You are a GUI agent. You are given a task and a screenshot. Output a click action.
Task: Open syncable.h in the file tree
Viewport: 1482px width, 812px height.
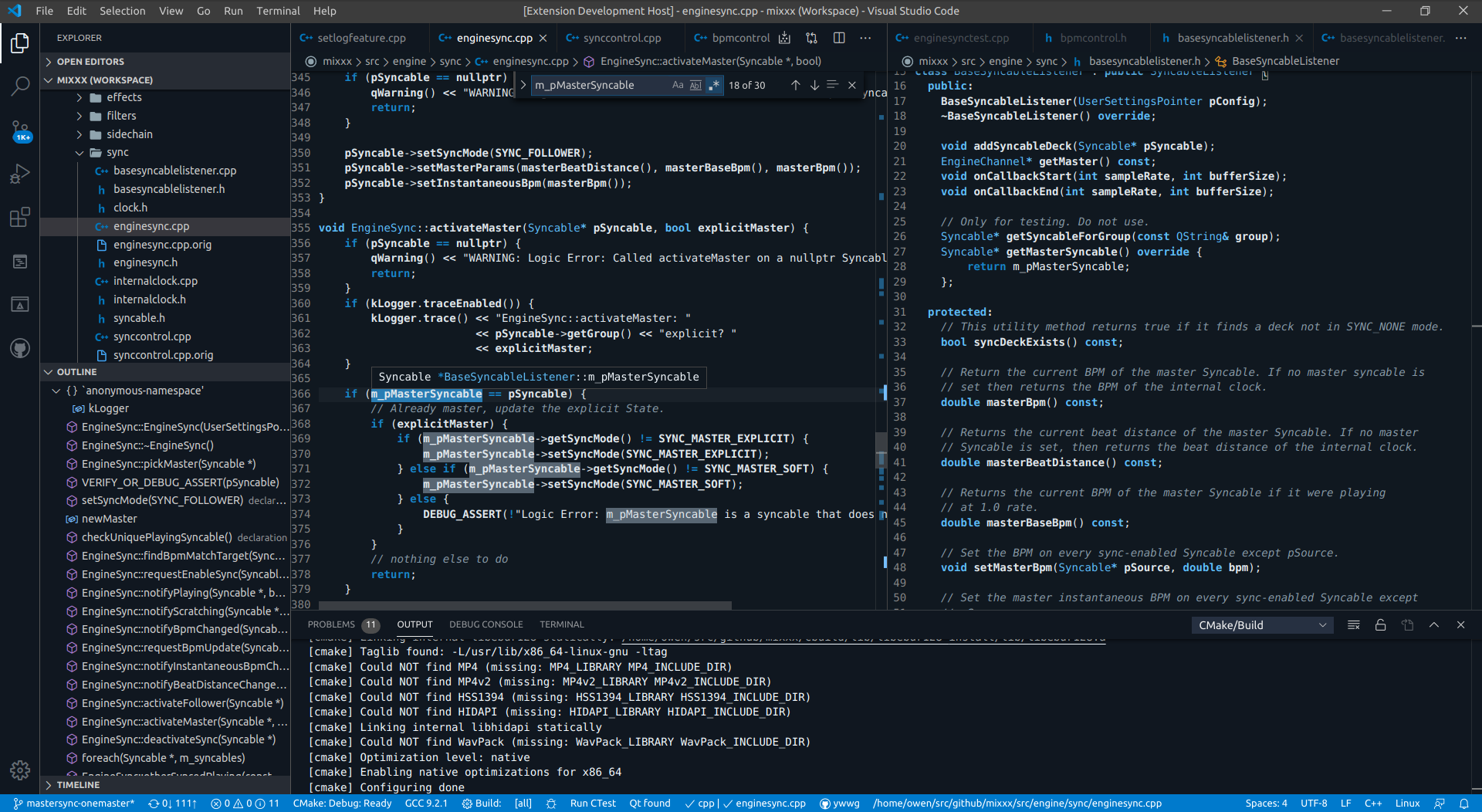tap(139, 318)
